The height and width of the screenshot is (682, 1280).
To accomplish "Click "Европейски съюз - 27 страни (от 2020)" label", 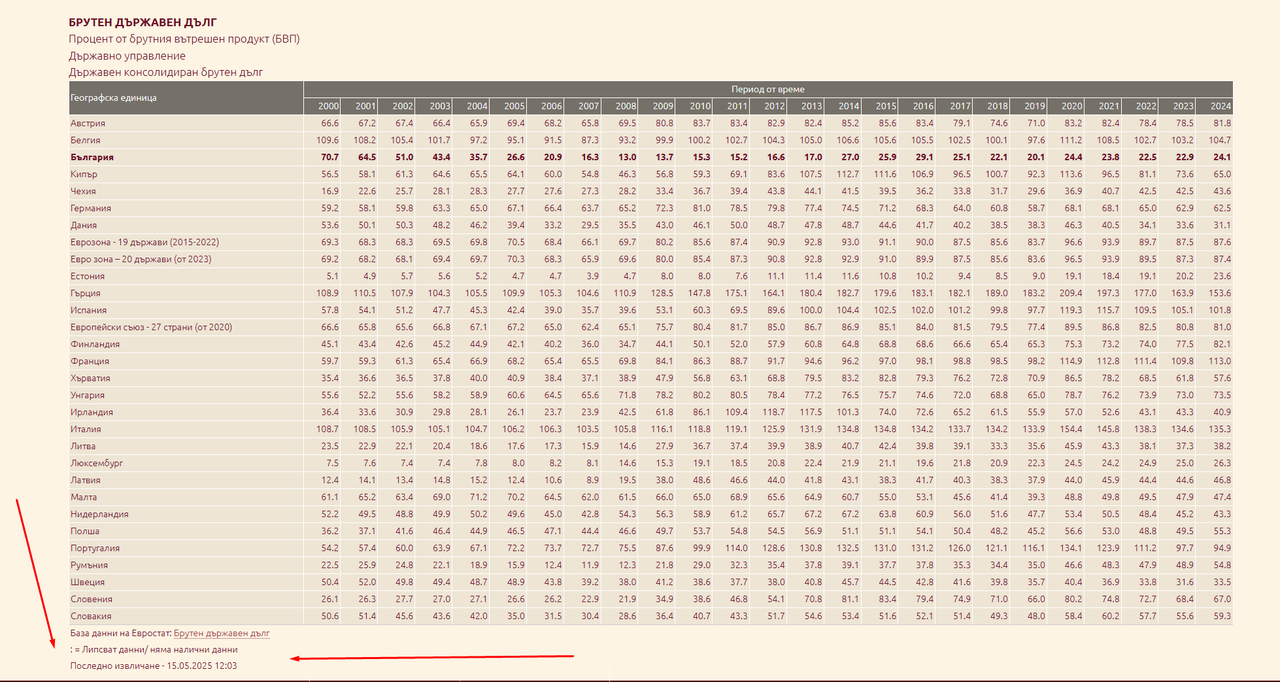I will point(152,327).
